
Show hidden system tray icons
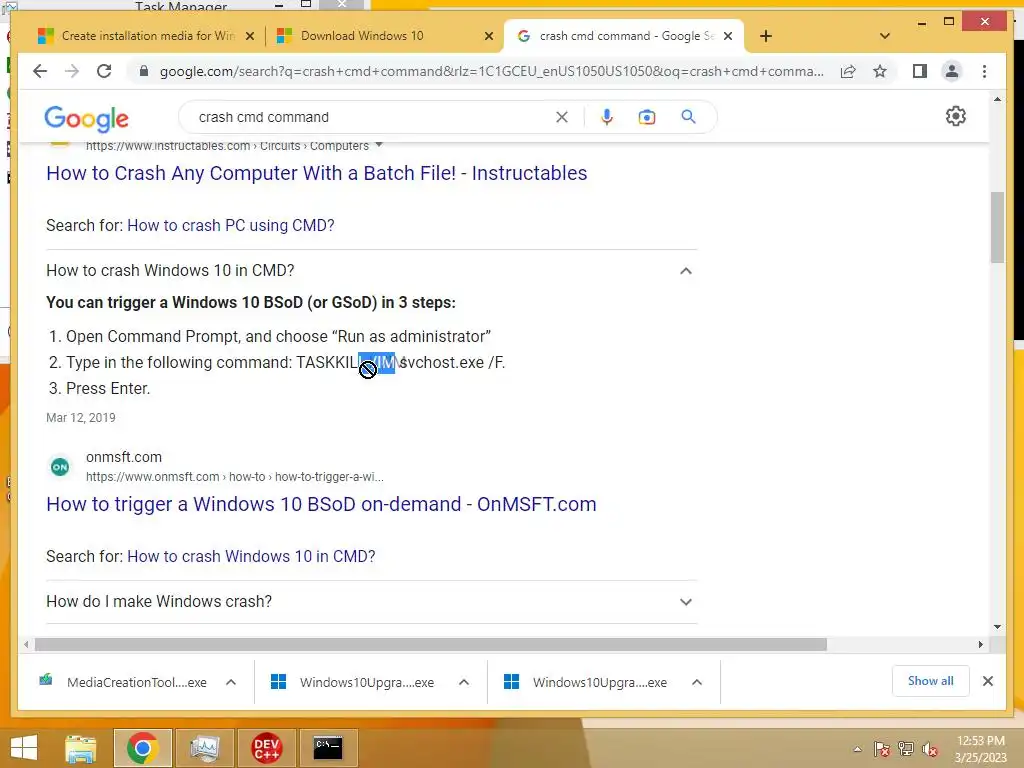click(x=857, y=749)
